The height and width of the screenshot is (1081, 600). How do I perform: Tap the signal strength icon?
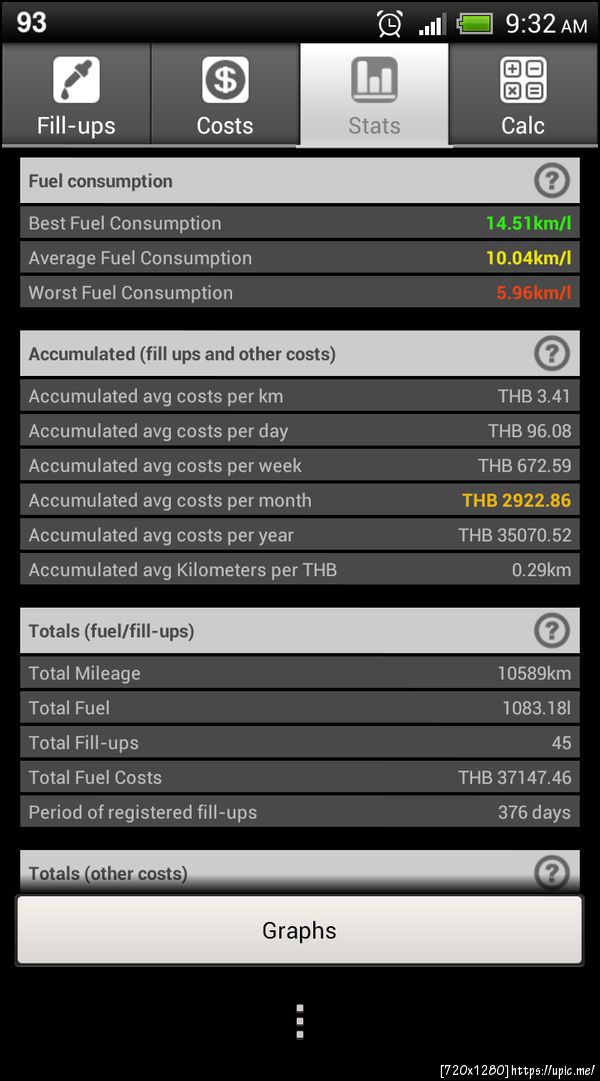pos(432,23)
